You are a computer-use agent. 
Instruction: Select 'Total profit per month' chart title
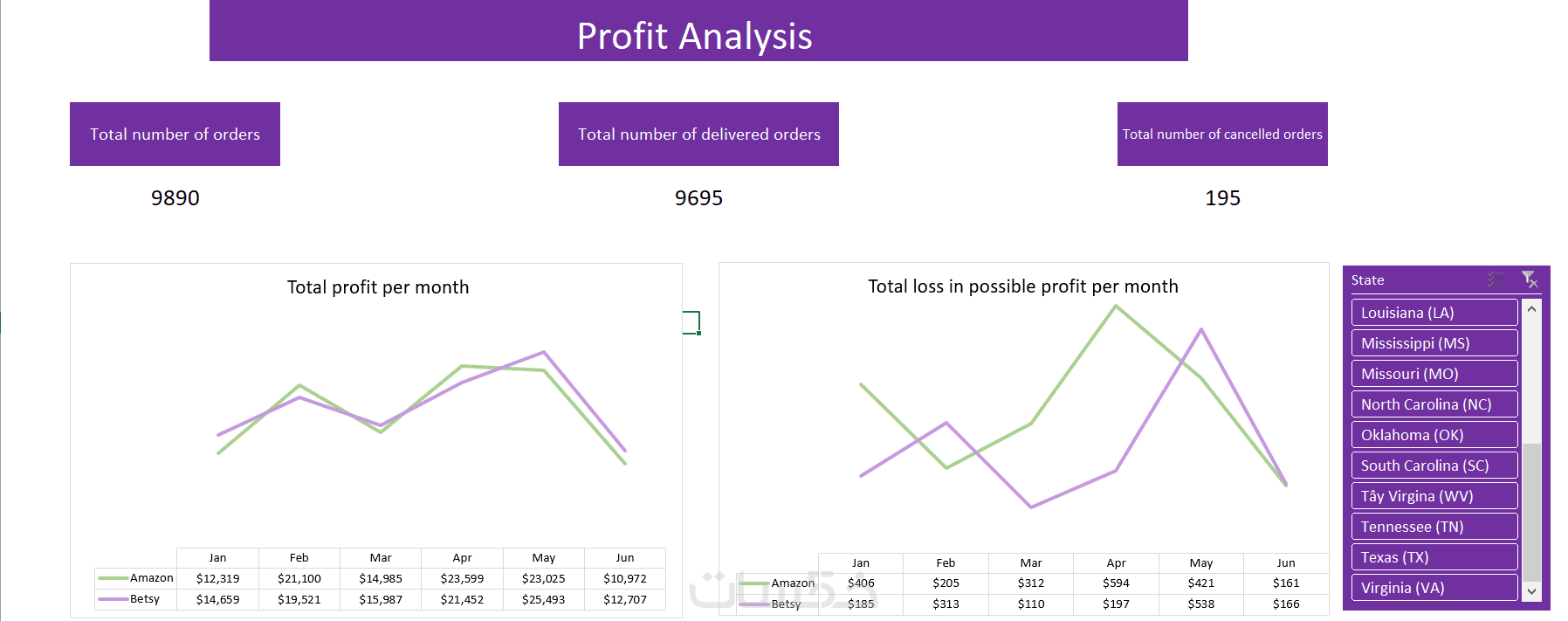tap(377, 287)
